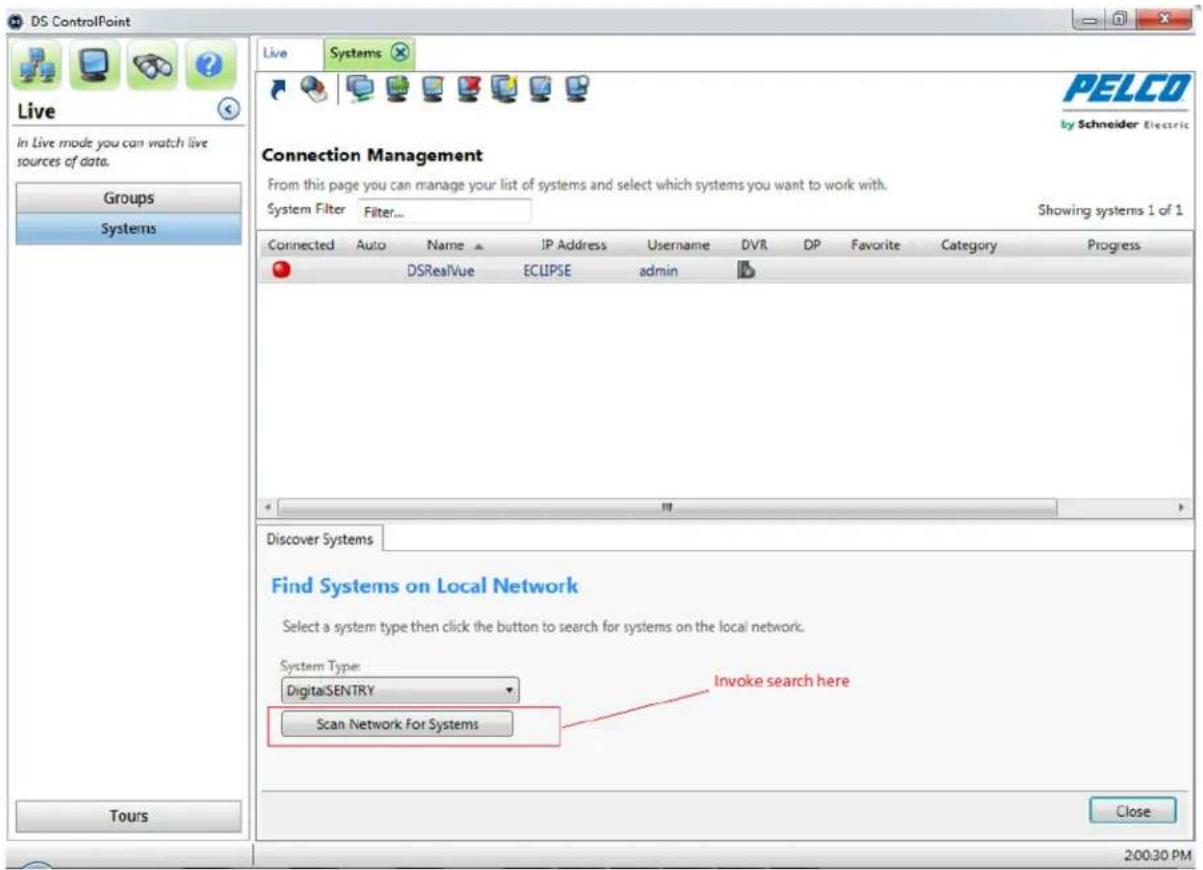Click the ECLIPSE IP address cell
This screenshot has height=870, width=1203.
pos(547,270)
